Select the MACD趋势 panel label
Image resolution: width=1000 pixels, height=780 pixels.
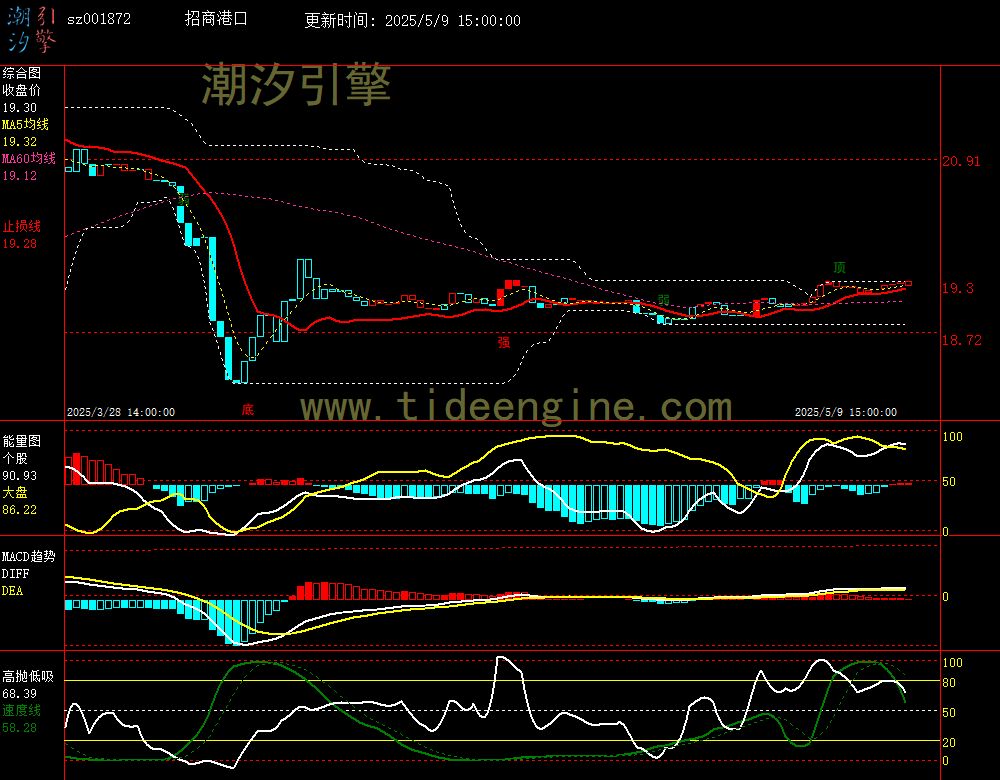29,557
